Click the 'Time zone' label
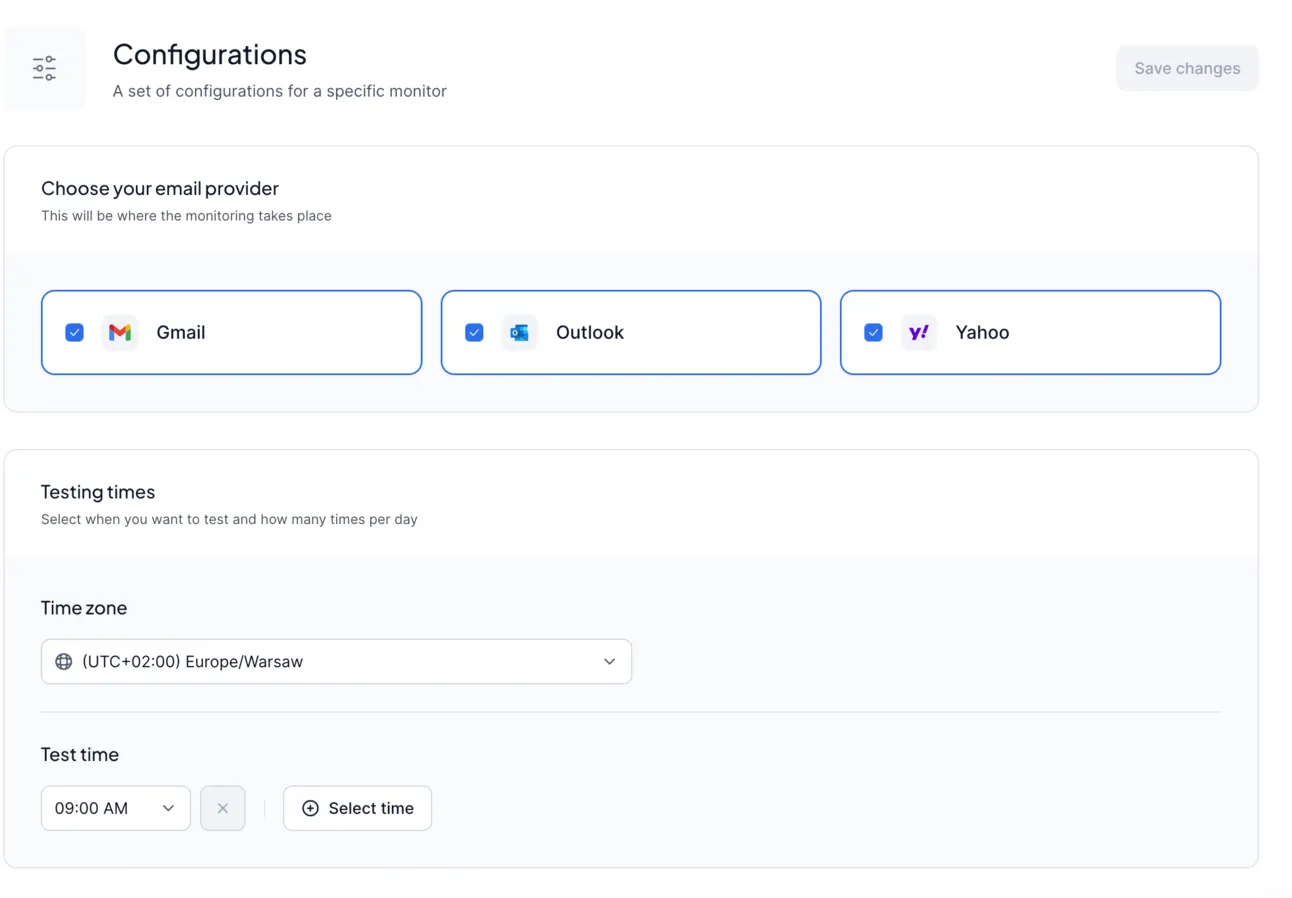 point(84,608)
